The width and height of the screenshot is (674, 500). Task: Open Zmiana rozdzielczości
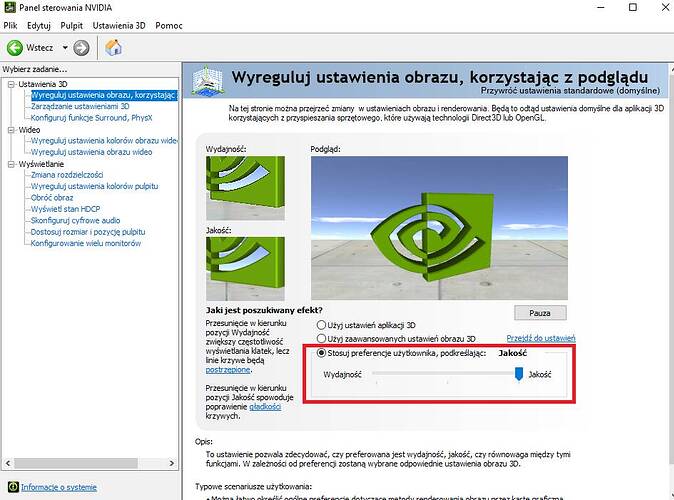point(67,175)
